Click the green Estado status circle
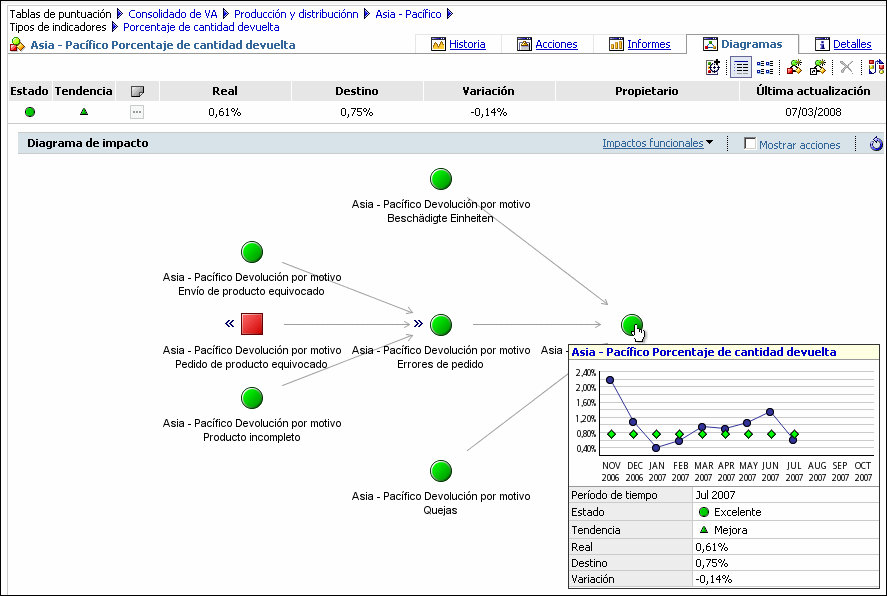887x596 pixels. coord(29,112)
